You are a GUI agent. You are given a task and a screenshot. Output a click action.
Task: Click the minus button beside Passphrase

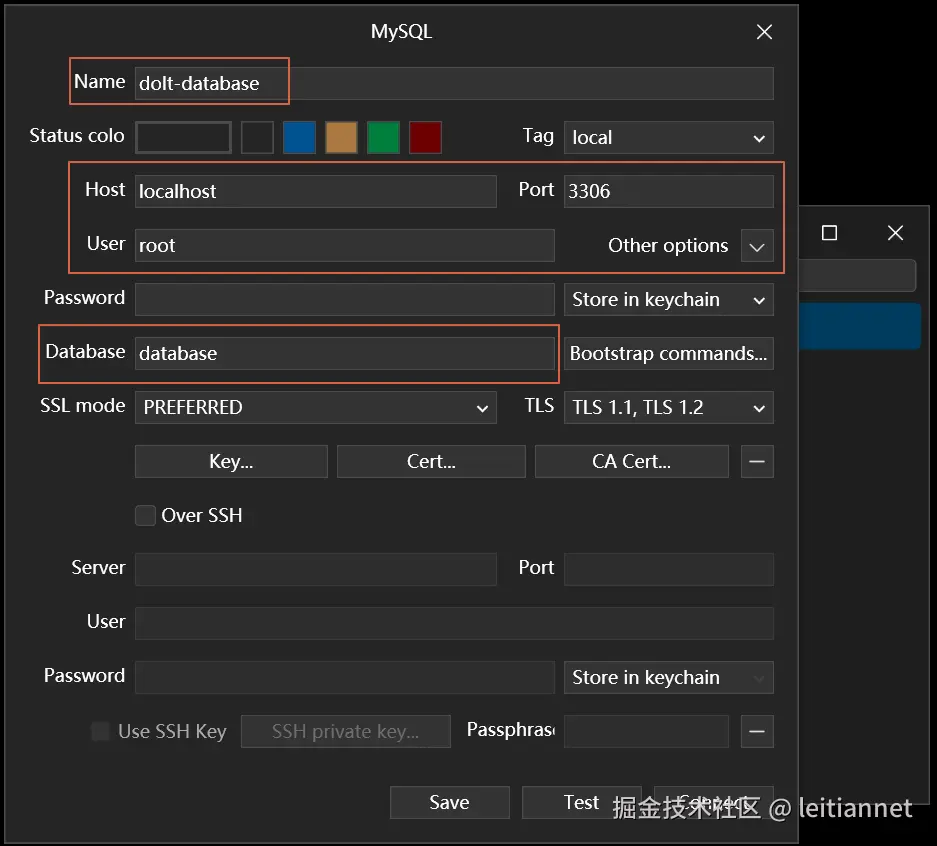point(757,731)
